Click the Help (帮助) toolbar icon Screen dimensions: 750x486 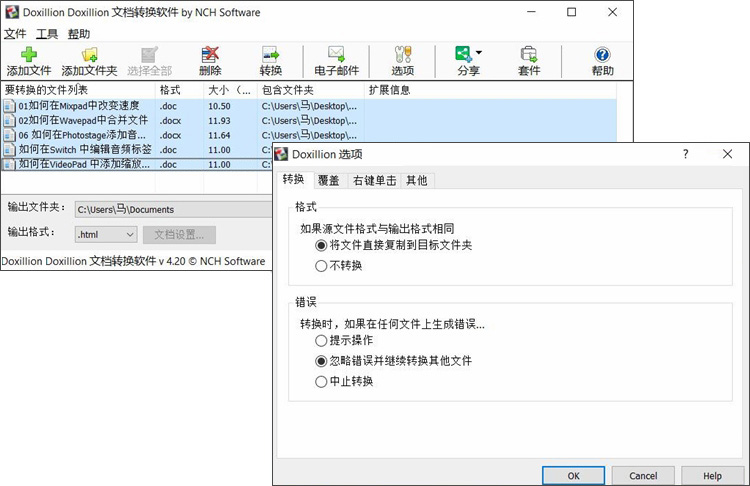pyautogui.click(x=602, y=55)
